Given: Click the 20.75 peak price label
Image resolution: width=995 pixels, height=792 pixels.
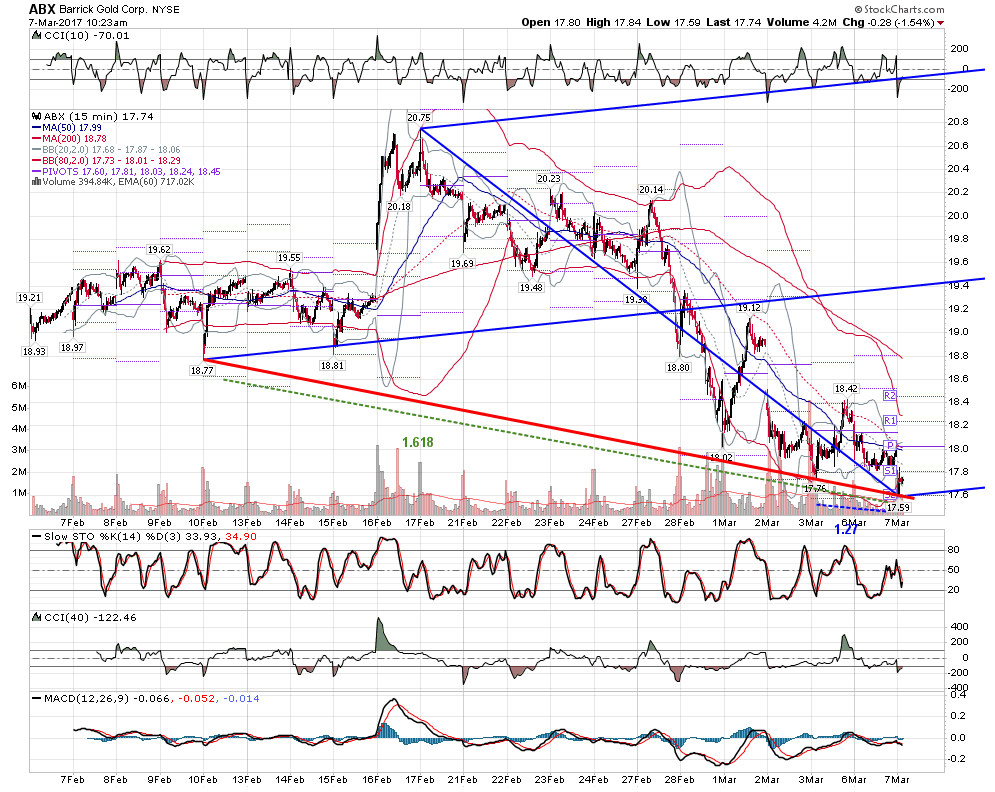Looking at the screenshot, I should 419,117.
